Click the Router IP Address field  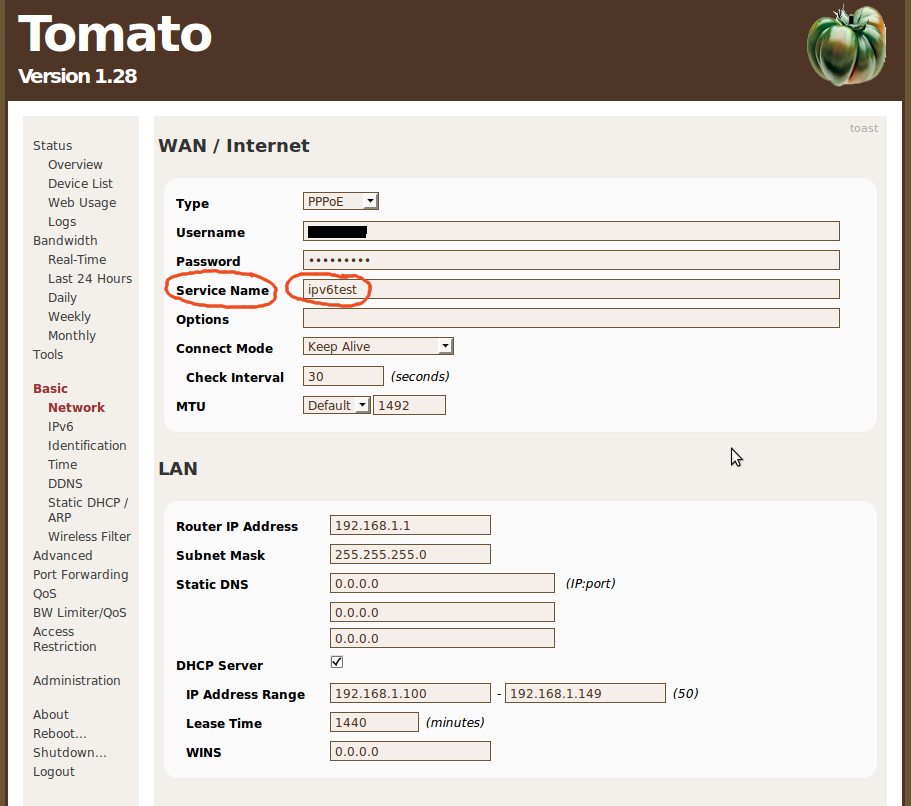(410, 525)
